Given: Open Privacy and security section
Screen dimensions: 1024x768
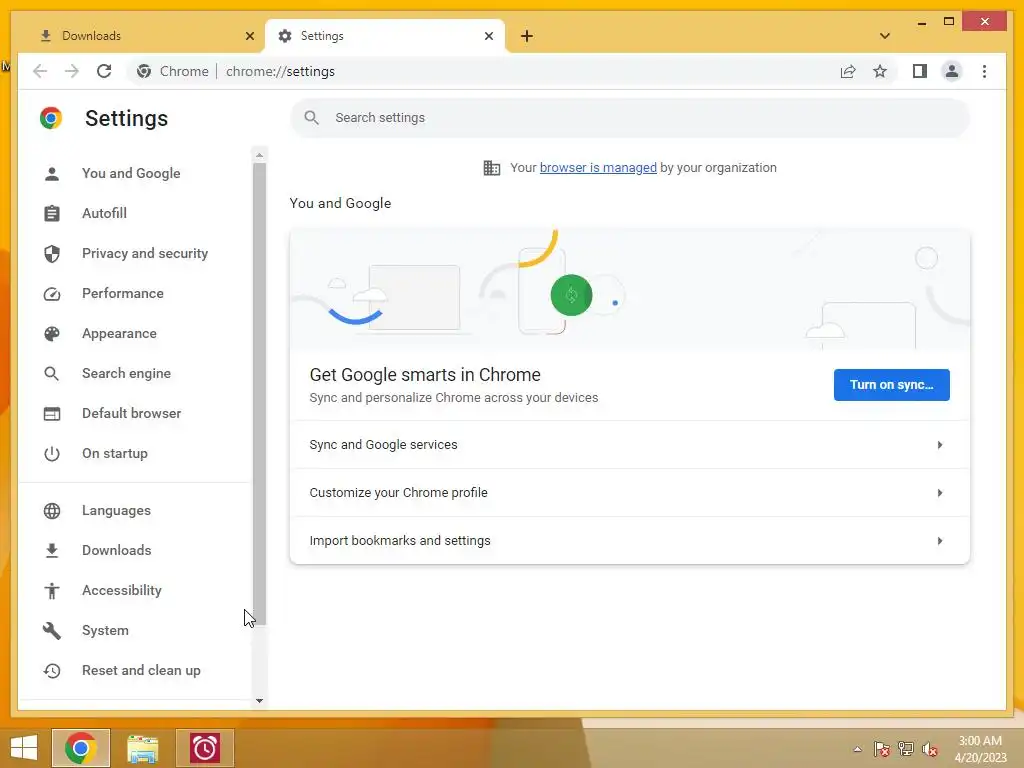Looking at the screenshot, I should (x=145, y=253).
